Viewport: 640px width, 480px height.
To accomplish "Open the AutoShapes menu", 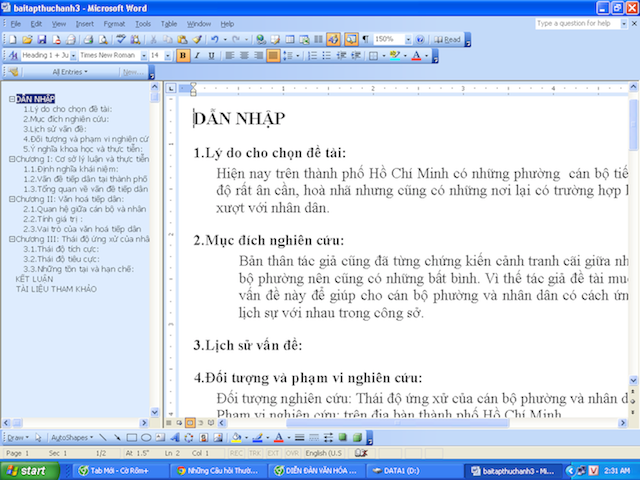I will click(x=72, y=438).
